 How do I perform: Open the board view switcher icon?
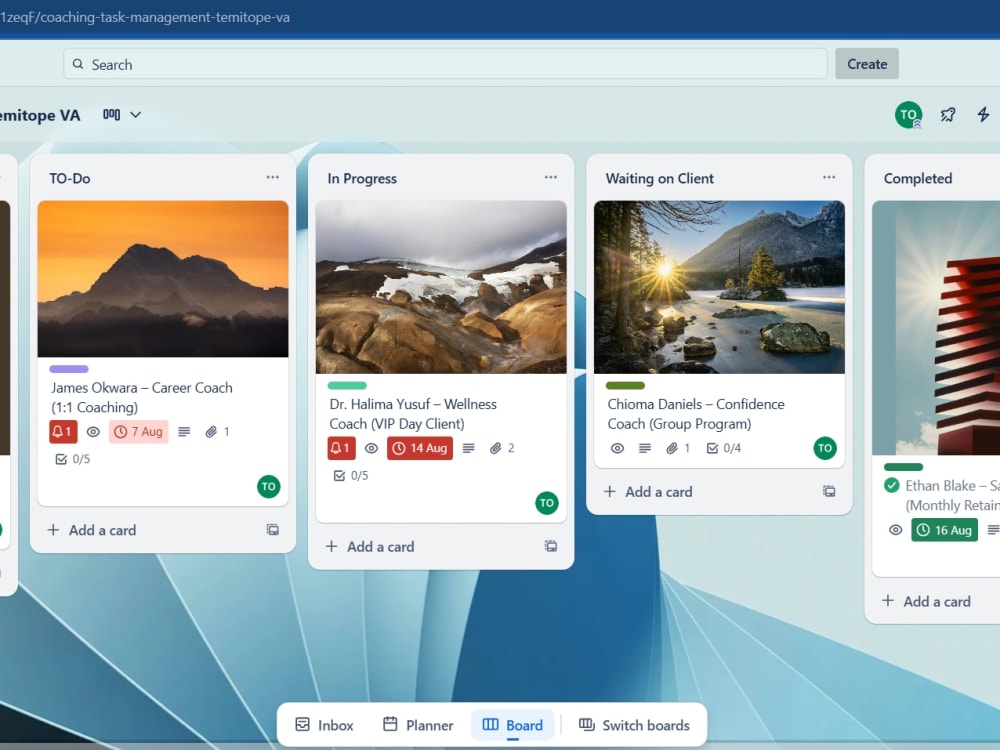(112, 115)
